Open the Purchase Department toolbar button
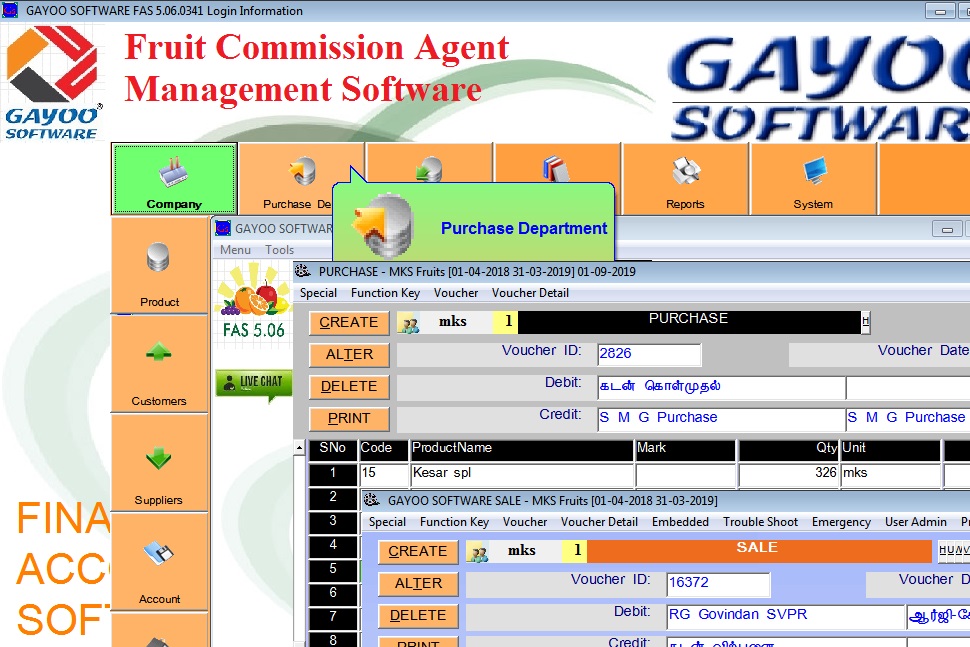 pyautogui.click(x=301, y=179)
